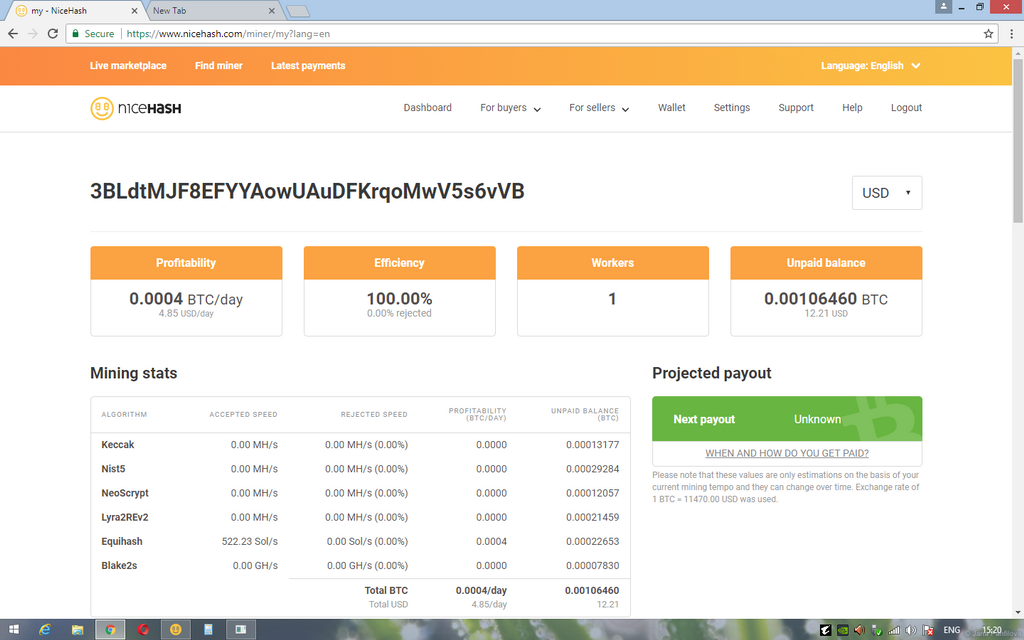Bookmark this page with the star icon
Image resolution: width=1024 pixels, height=640 pixels.
coord(988,33)
